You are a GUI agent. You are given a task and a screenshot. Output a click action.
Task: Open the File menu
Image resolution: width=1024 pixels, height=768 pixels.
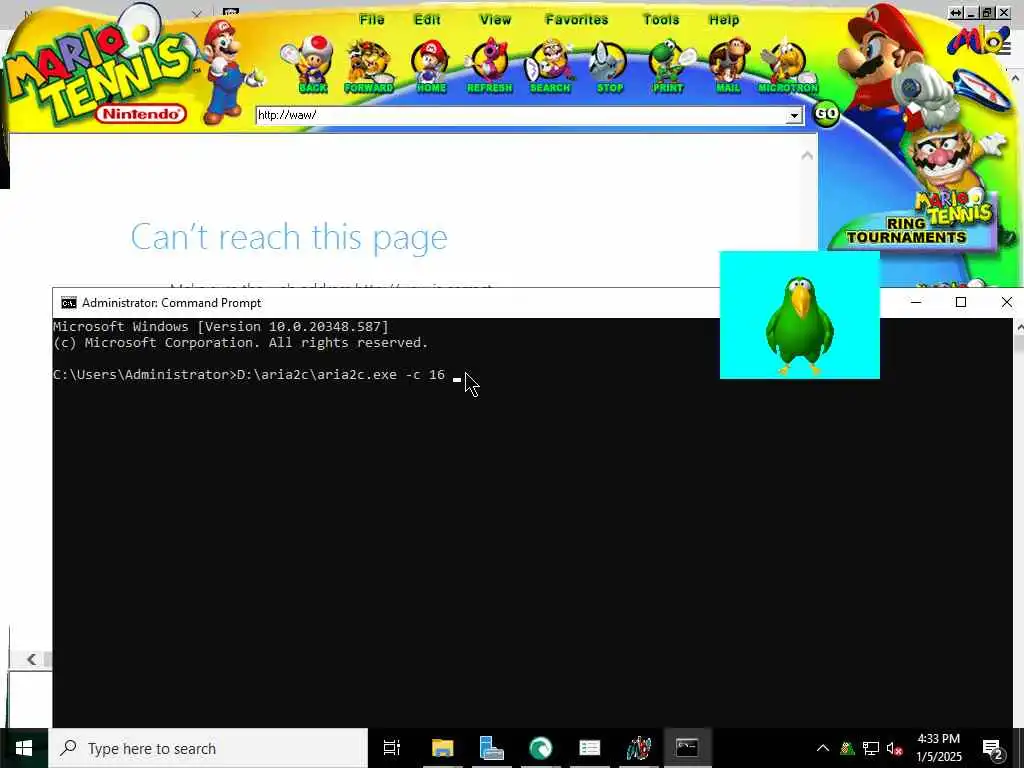(372, 20)
